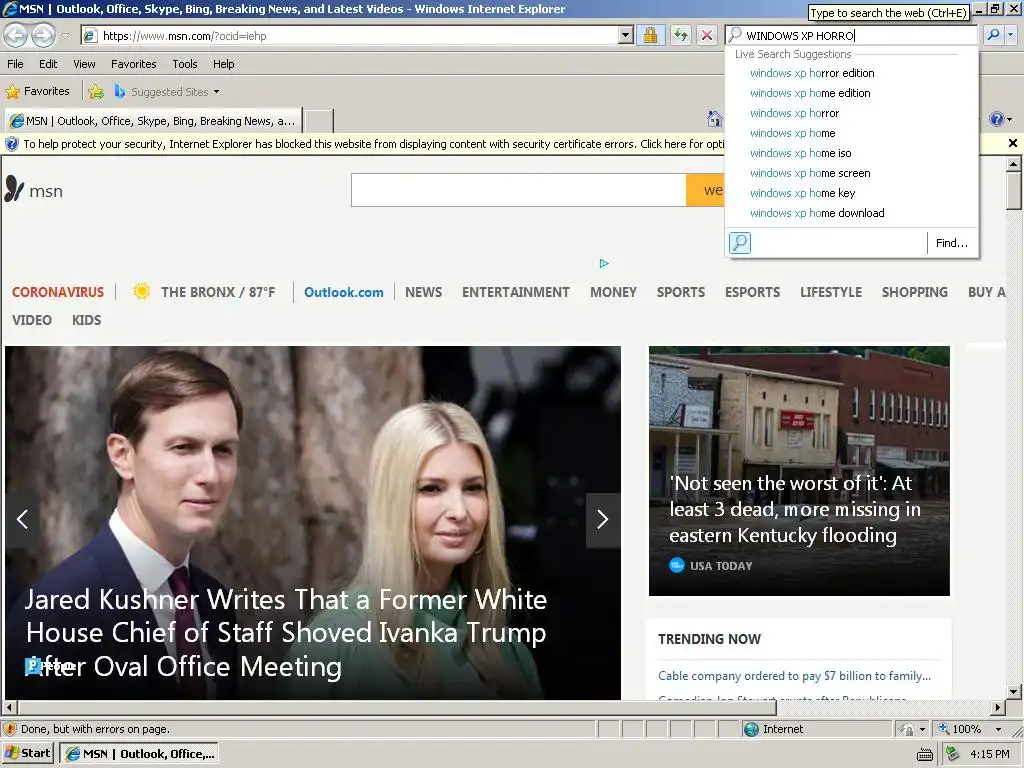Viewport: 1024px width, 768px height.
Task: Open a new blank tab
Action: pos(319,121)
